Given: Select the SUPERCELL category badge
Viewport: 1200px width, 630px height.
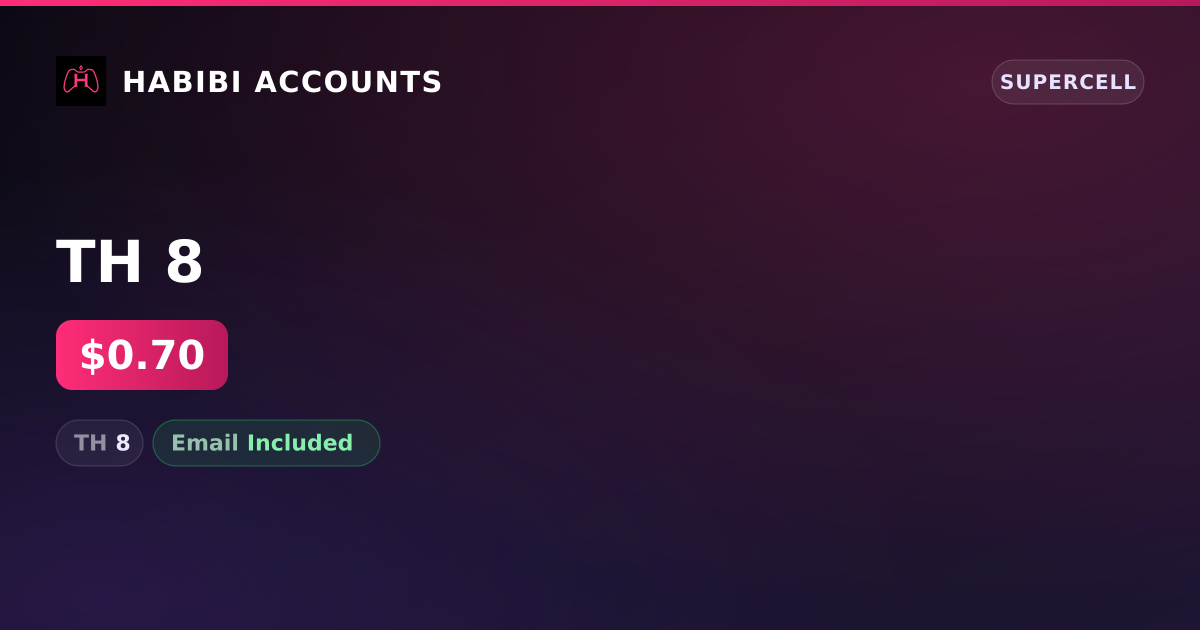Looking at the screenshot, I should [1068, 82].
